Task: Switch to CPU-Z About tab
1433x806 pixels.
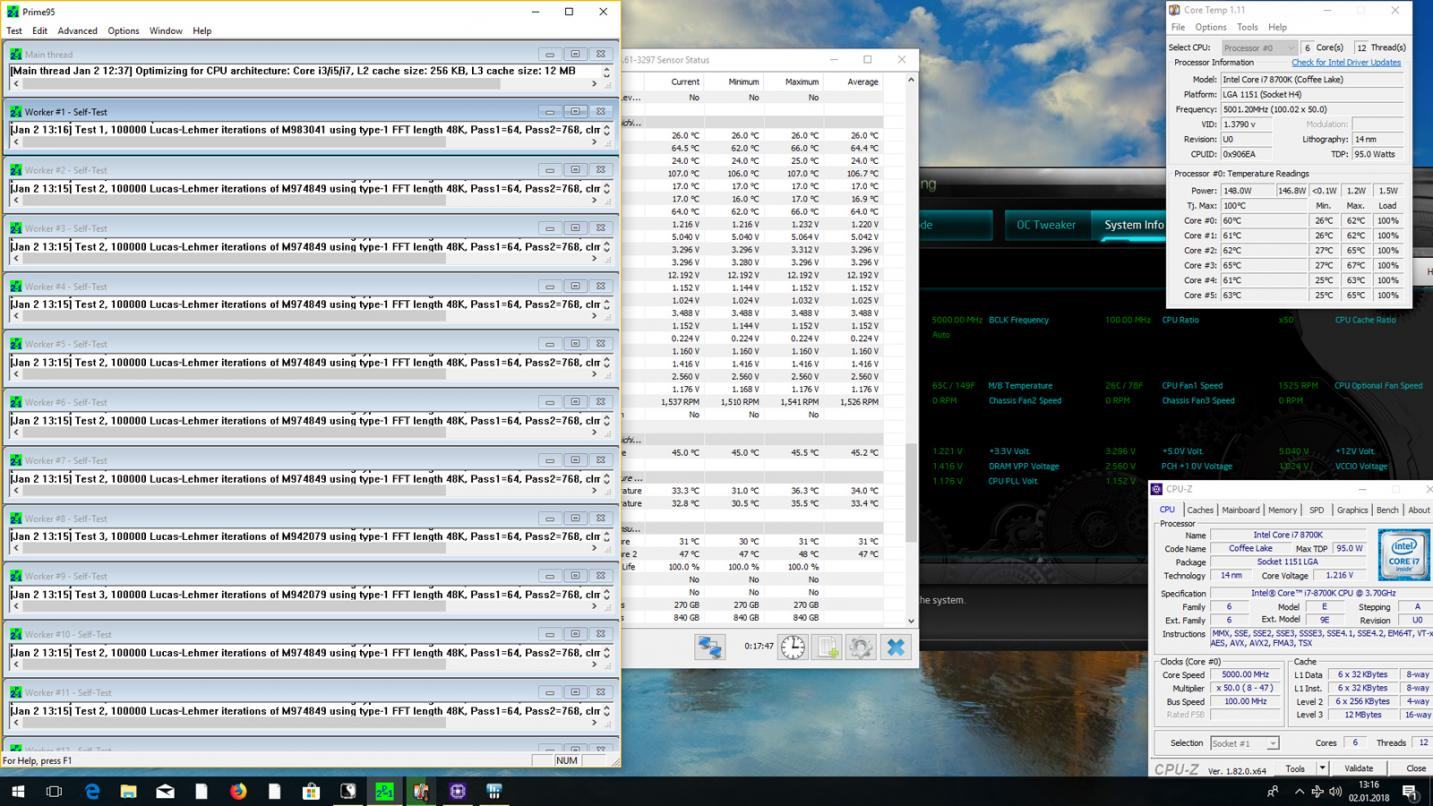Action: click(x=1418, y=510)
